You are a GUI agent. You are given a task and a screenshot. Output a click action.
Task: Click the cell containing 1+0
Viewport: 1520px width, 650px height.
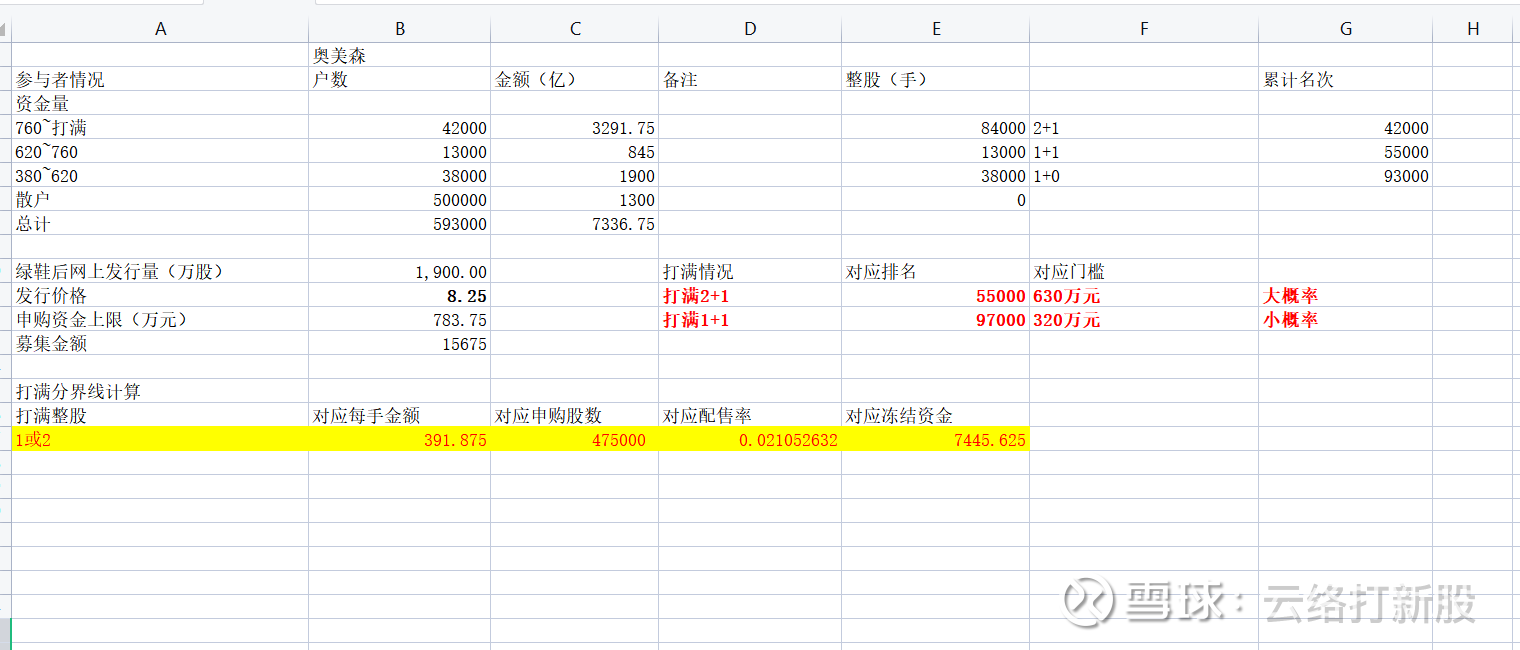tap(1144, 175)
